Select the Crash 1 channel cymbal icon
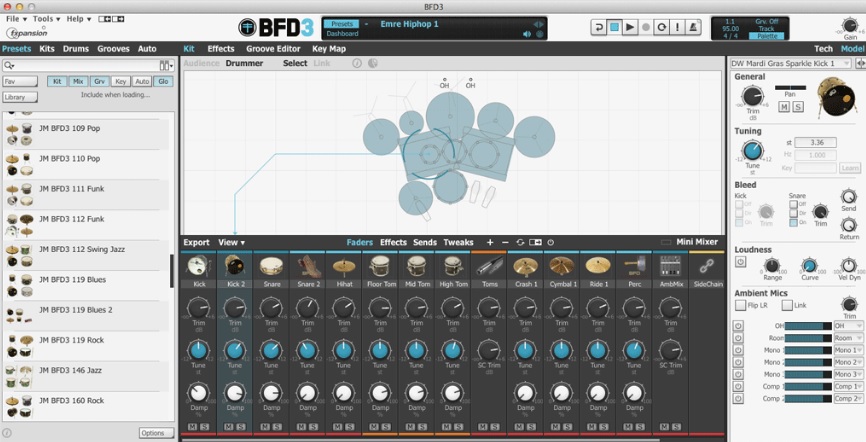 525,266
